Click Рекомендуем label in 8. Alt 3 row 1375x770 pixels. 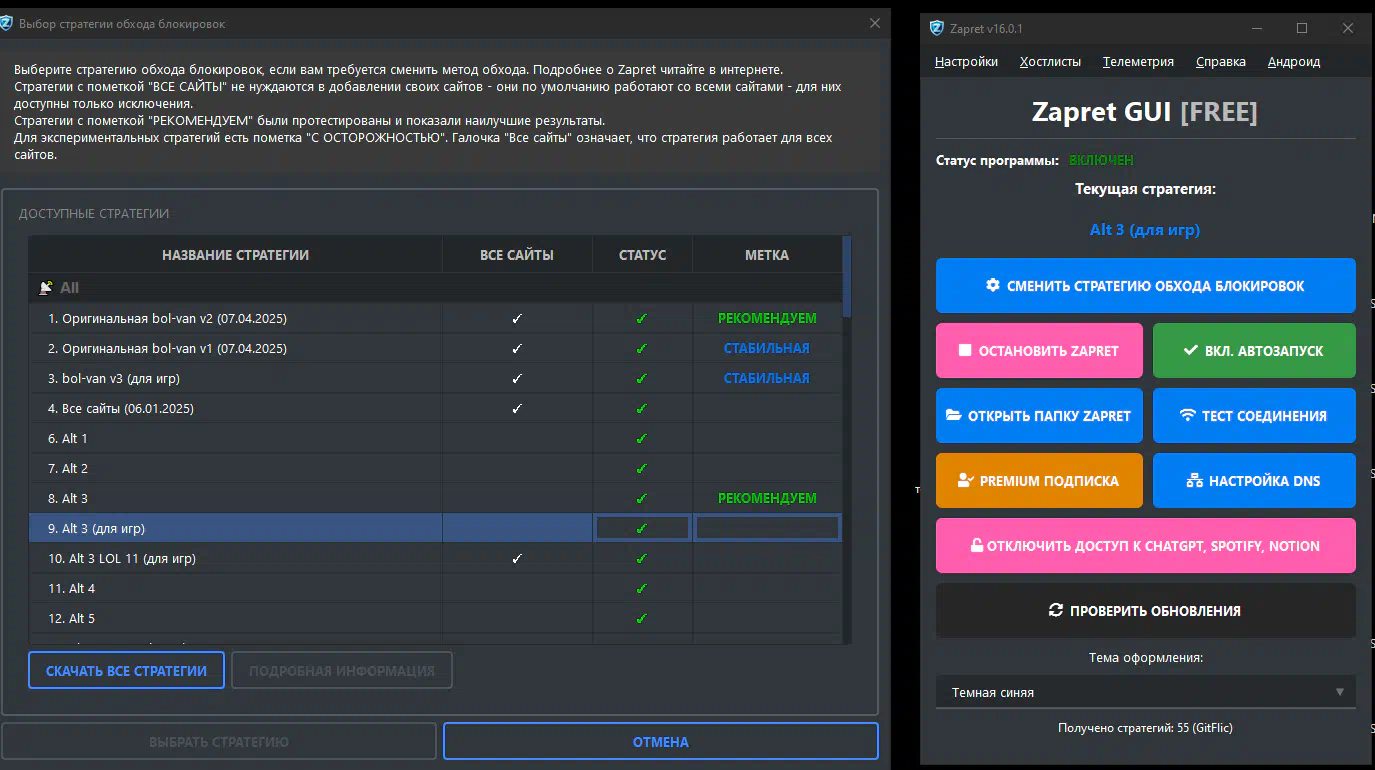coord(767,498)
